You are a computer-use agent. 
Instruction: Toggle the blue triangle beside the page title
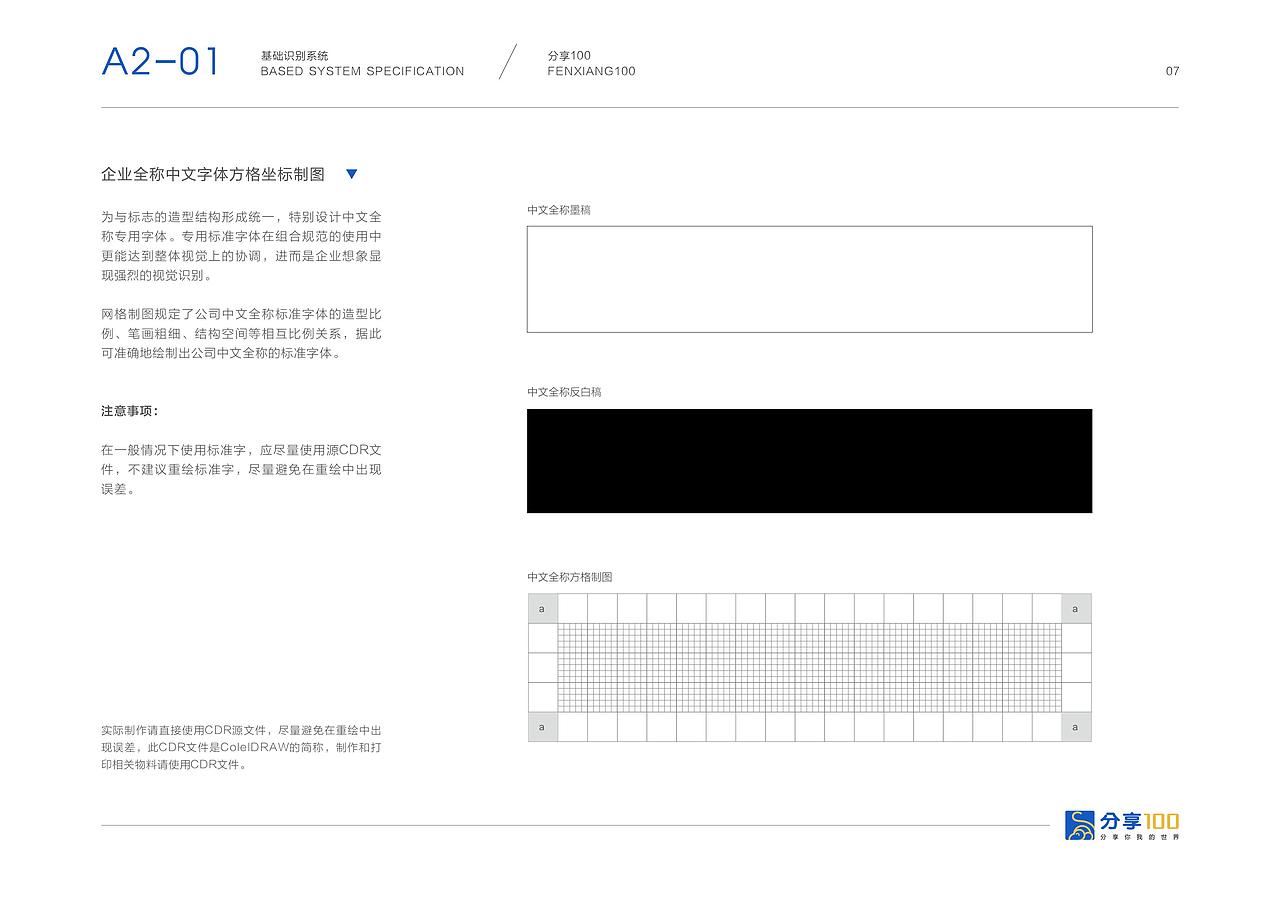352,173
